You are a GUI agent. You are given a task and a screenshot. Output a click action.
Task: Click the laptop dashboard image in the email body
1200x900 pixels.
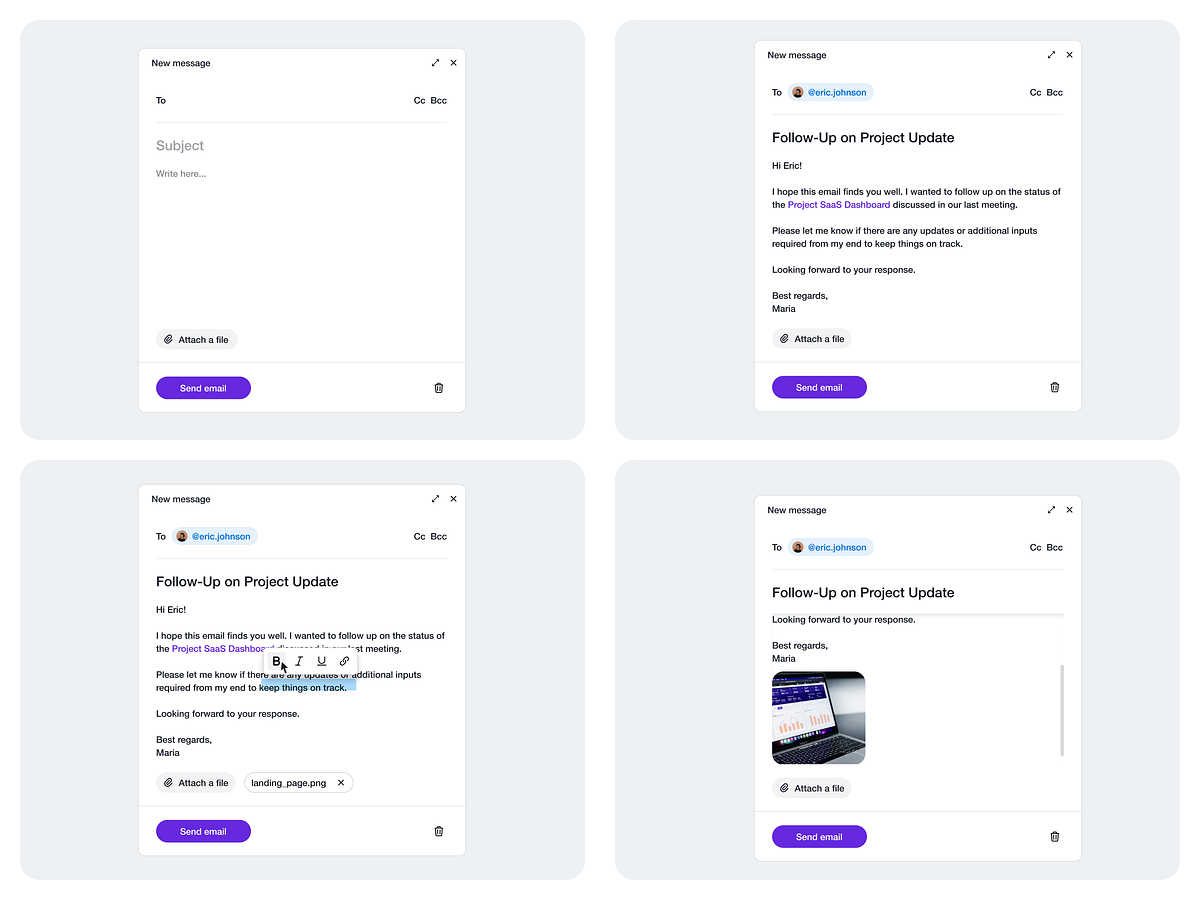tap(818, 717)
